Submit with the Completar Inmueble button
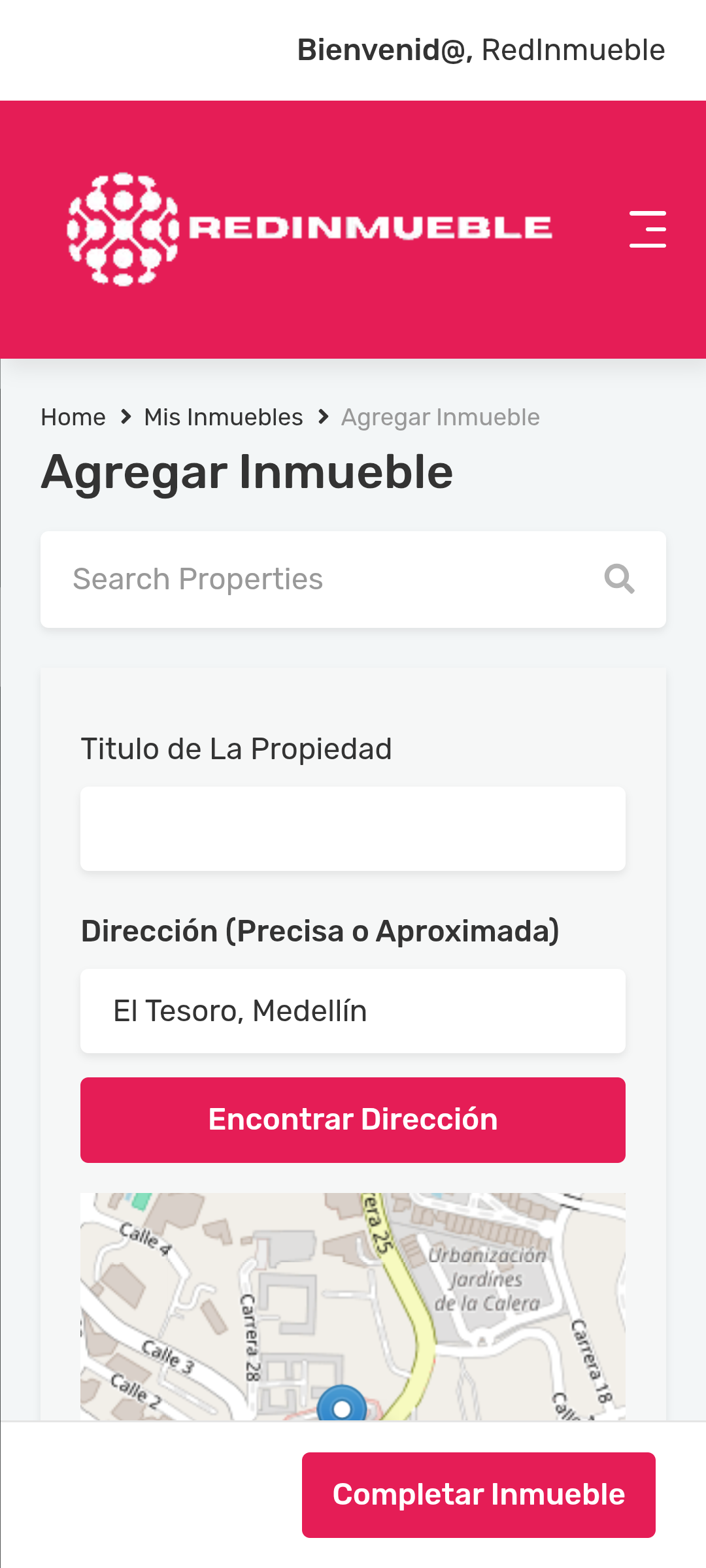Image resolution: width=706 pixels, height=1568 pixels. tap(479, 1495)
